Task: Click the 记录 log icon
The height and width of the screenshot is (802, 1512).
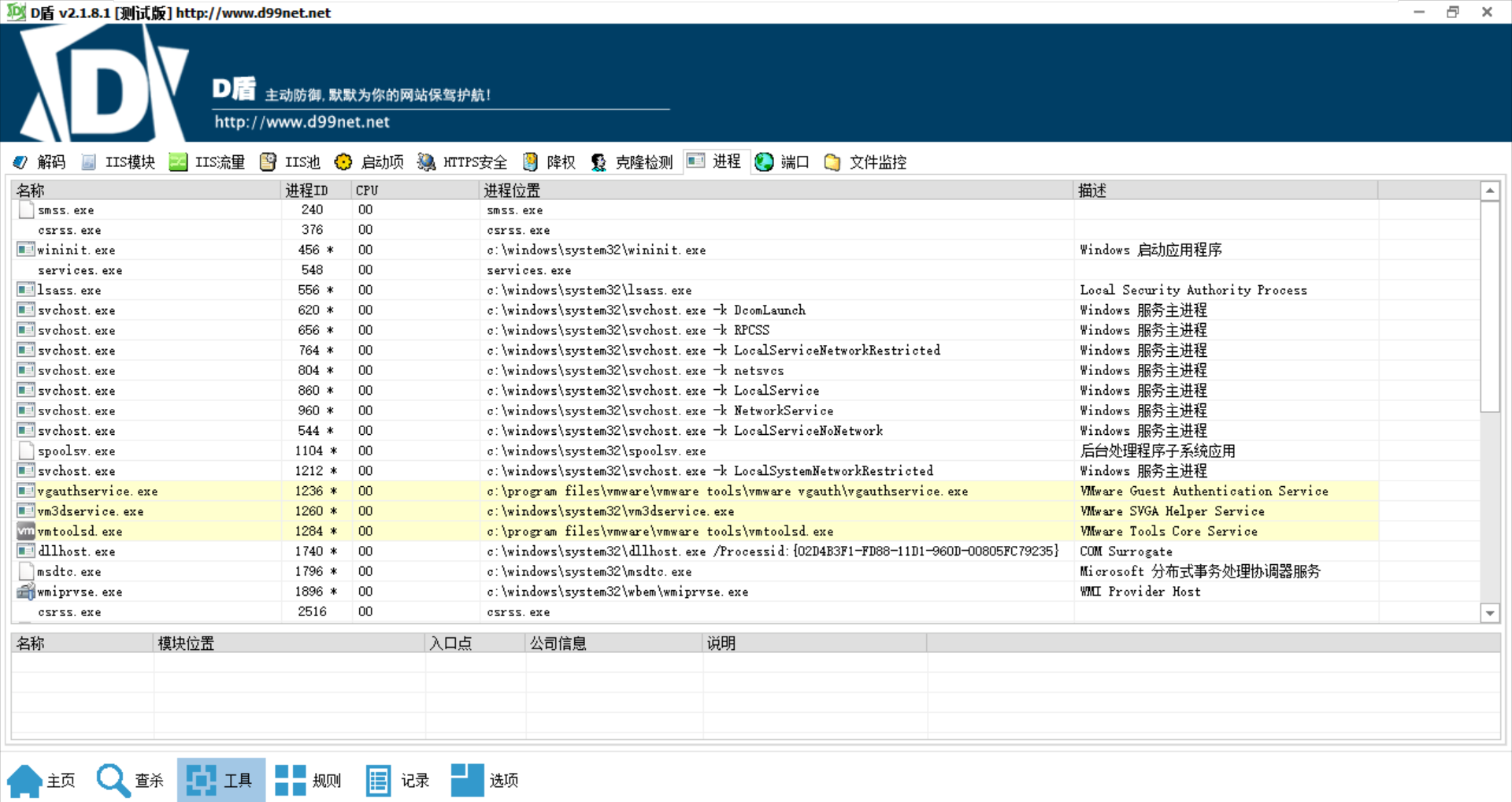Action: 379,781
